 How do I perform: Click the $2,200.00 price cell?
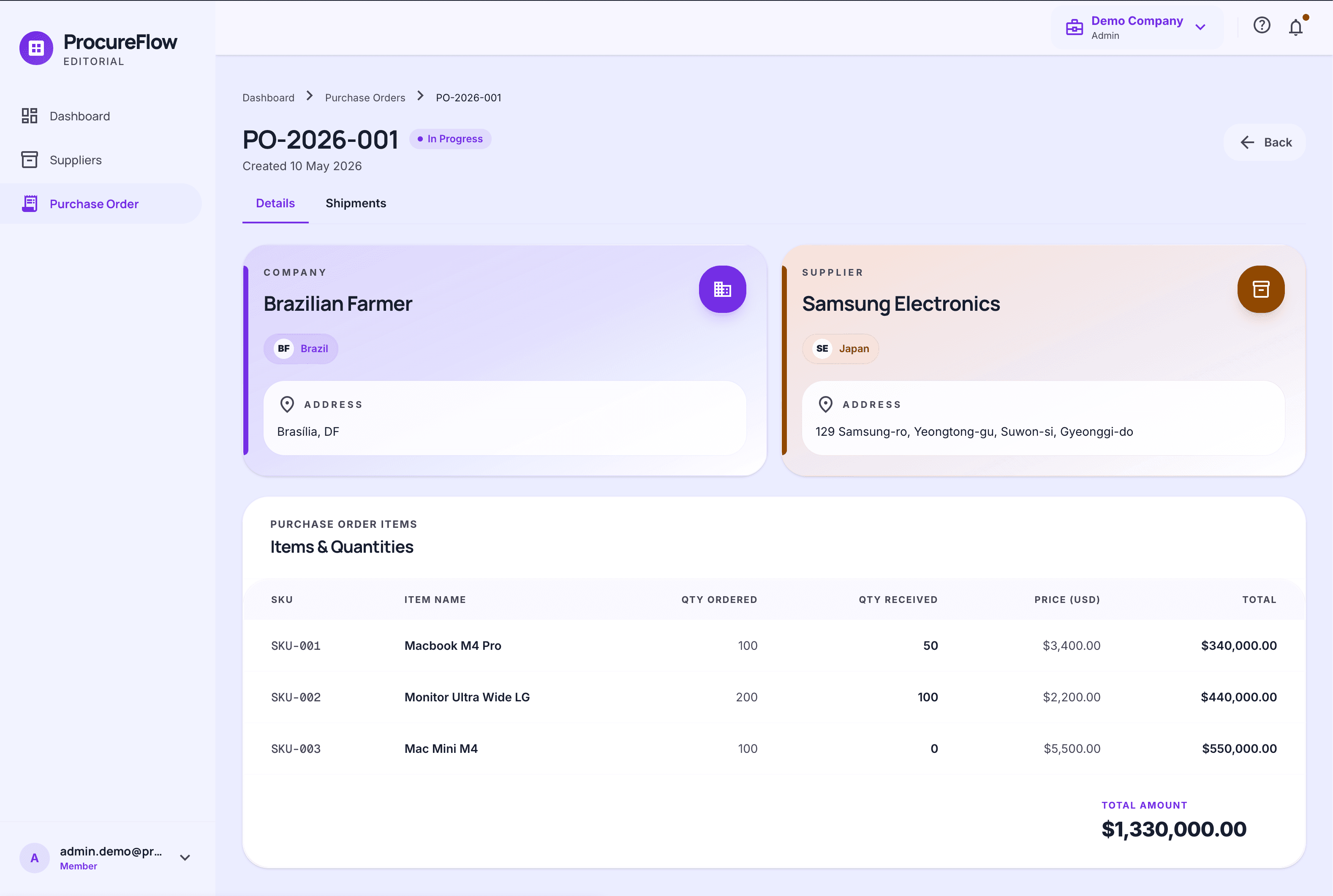[1072, 697]
